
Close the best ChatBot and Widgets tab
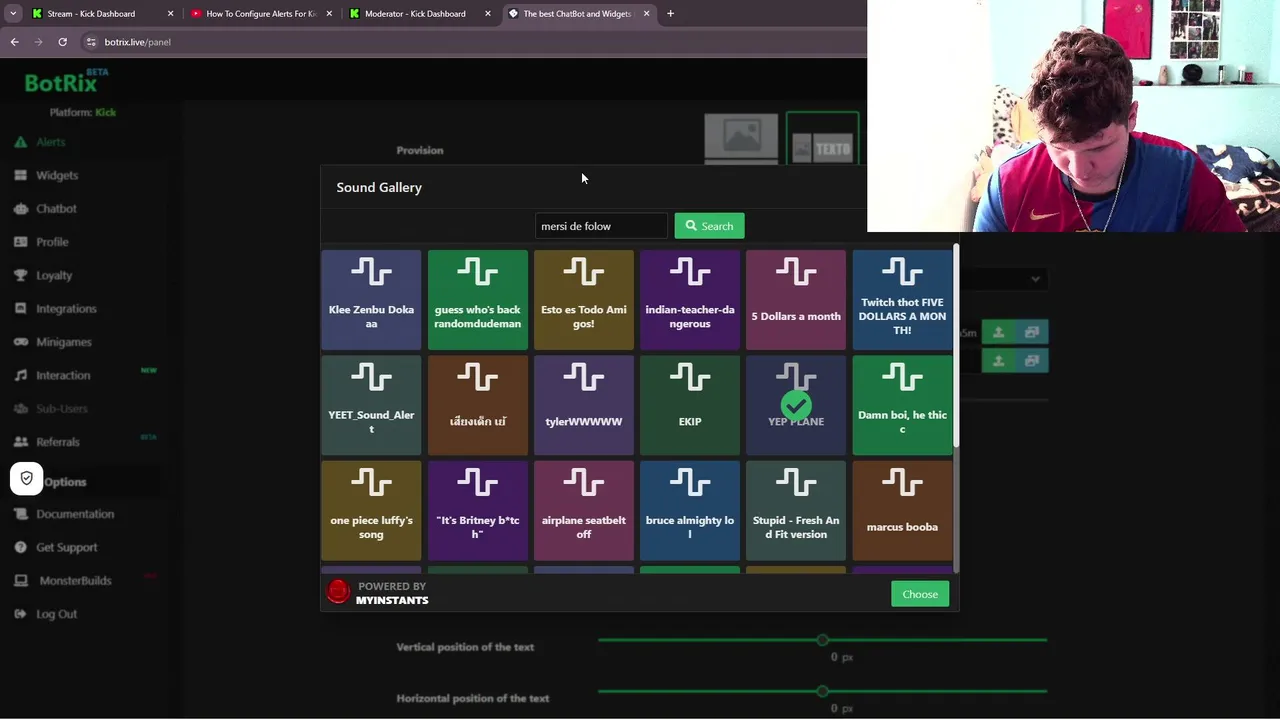coord(646,14)
